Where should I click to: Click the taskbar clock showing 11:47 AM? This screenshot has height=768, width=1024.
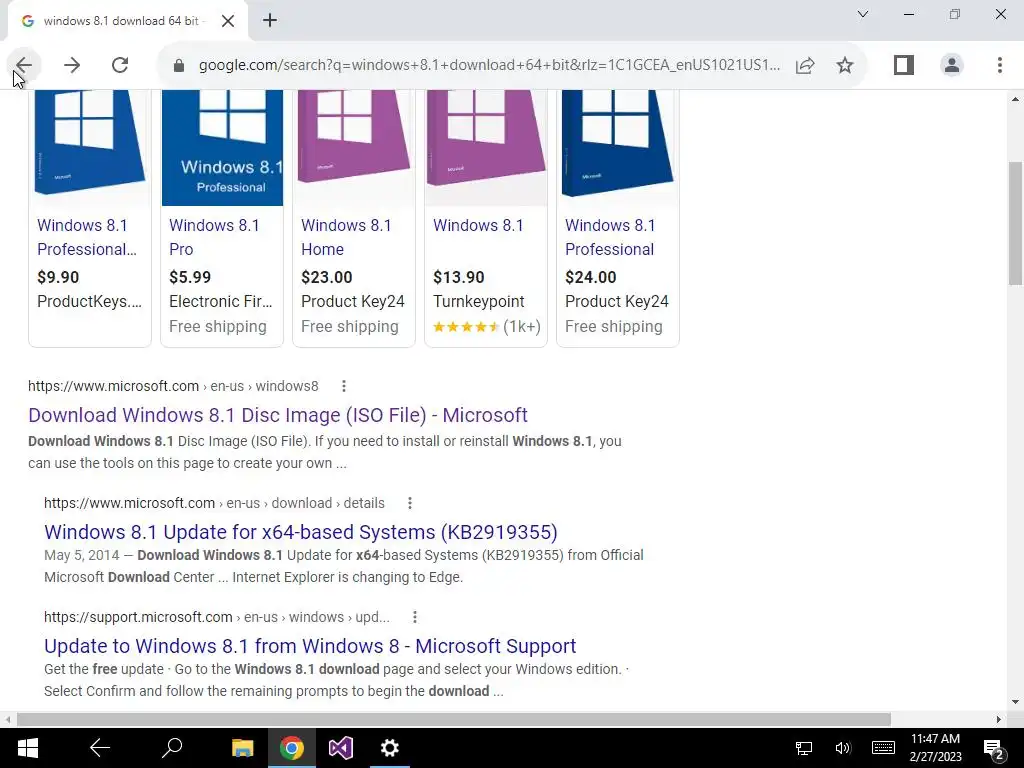click(935, 748)
